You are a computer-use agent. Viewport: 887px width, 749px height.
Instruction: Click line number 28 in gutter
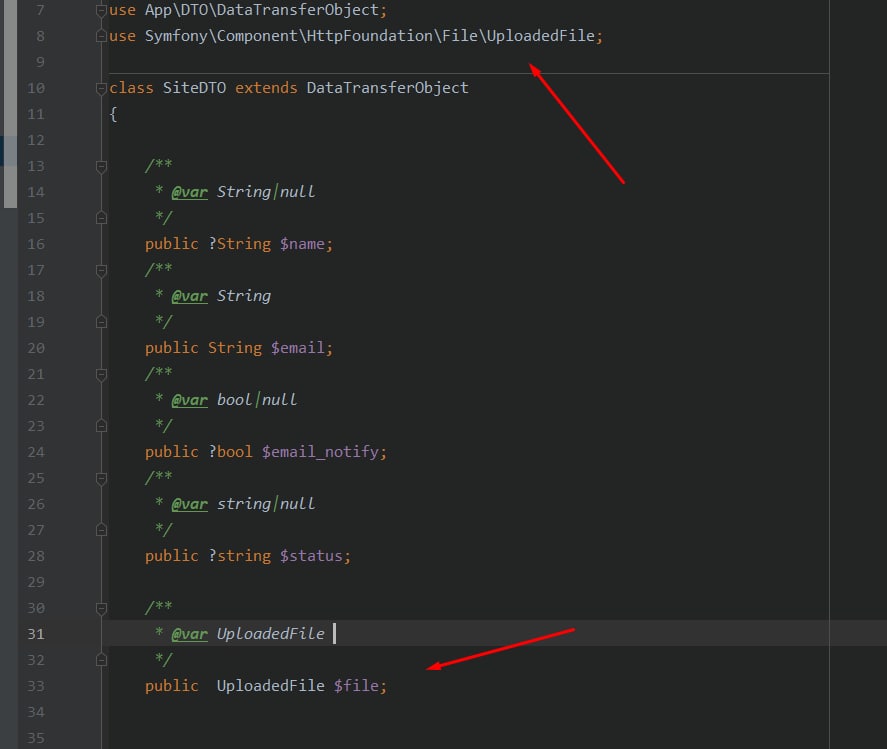[36, 557]
